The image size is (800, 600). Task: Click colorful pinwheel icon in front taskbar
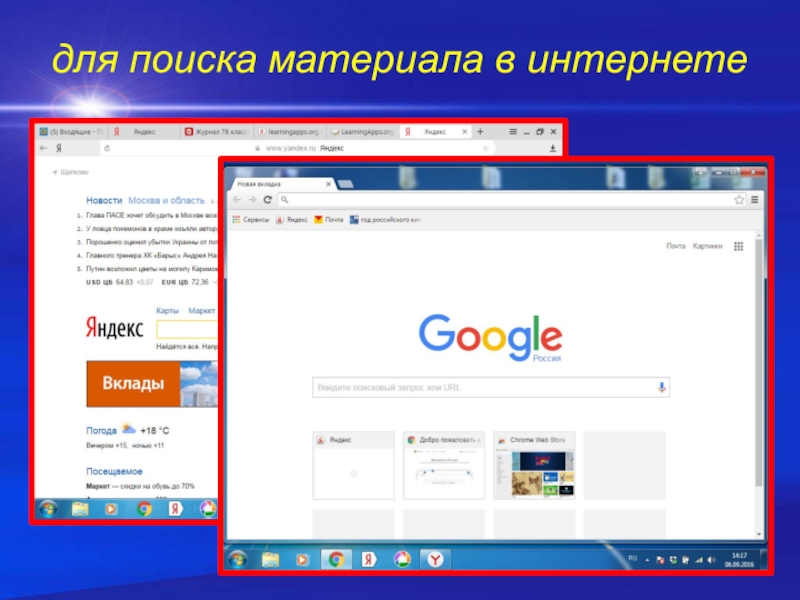pos(402,560)
